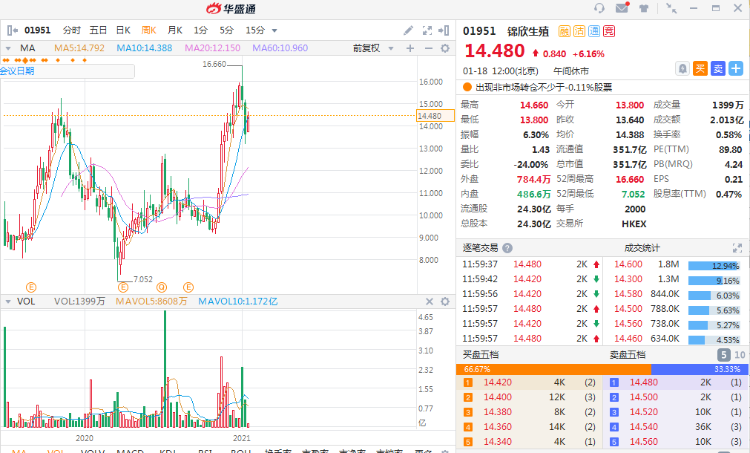Open help icon next to 逐笔交易
Viewport: 750px width, 453px height.
tap(507, 248)
